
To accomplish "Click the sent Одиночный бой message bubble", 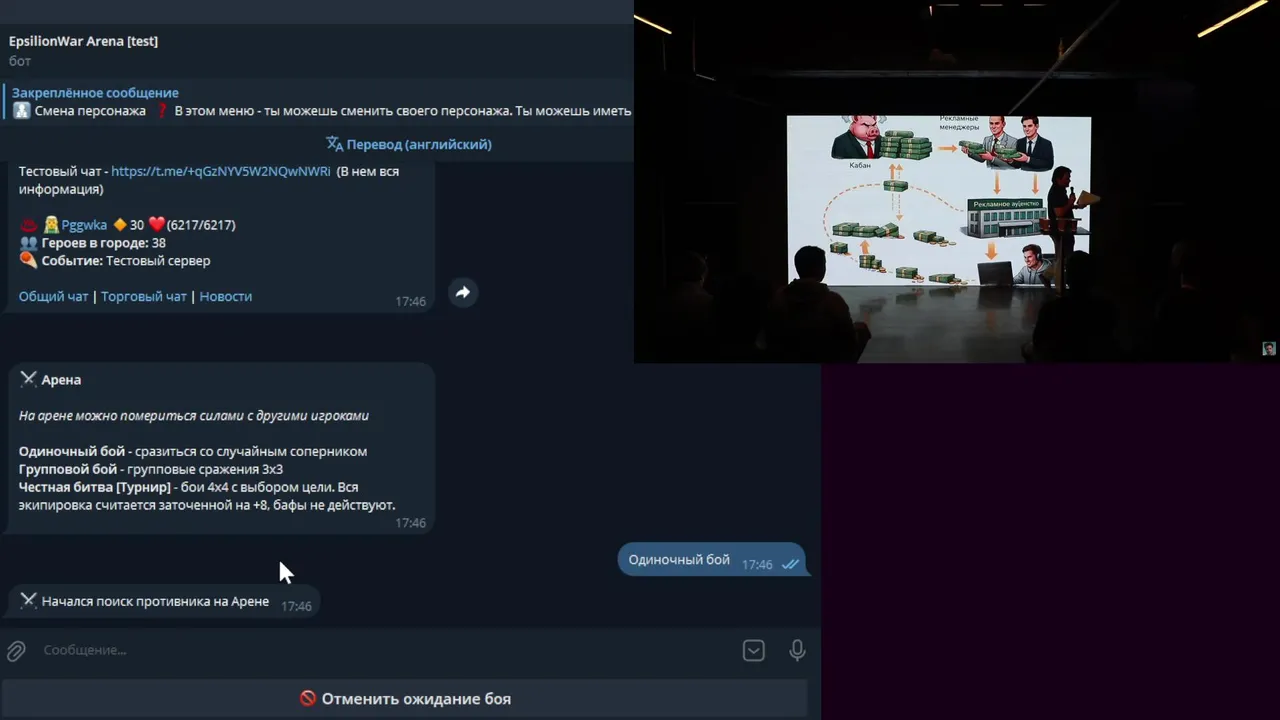I will coord(711,561).
